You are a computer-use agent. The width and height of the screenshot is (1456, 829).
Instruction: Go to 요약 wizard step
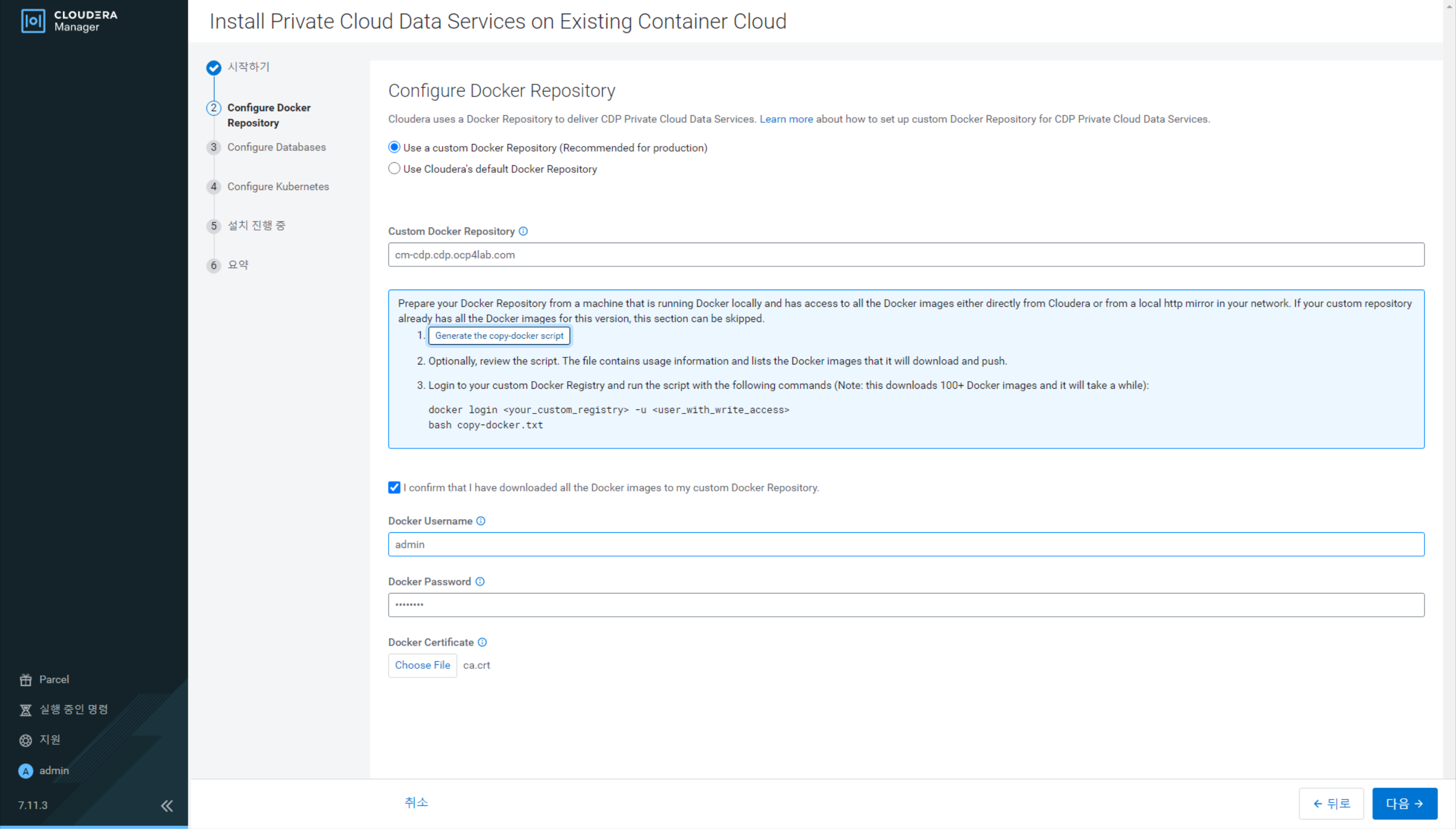pyautogui.click(x=238, y=265)
